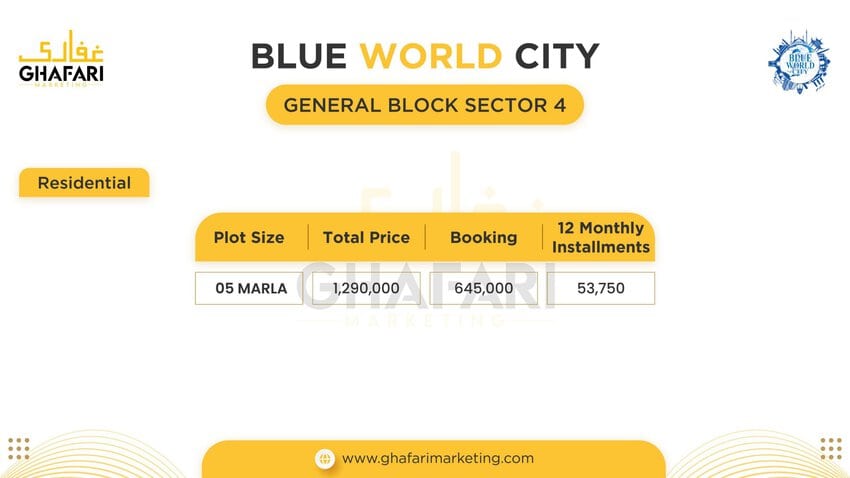Click the yellow footer bar

[434, 459]
